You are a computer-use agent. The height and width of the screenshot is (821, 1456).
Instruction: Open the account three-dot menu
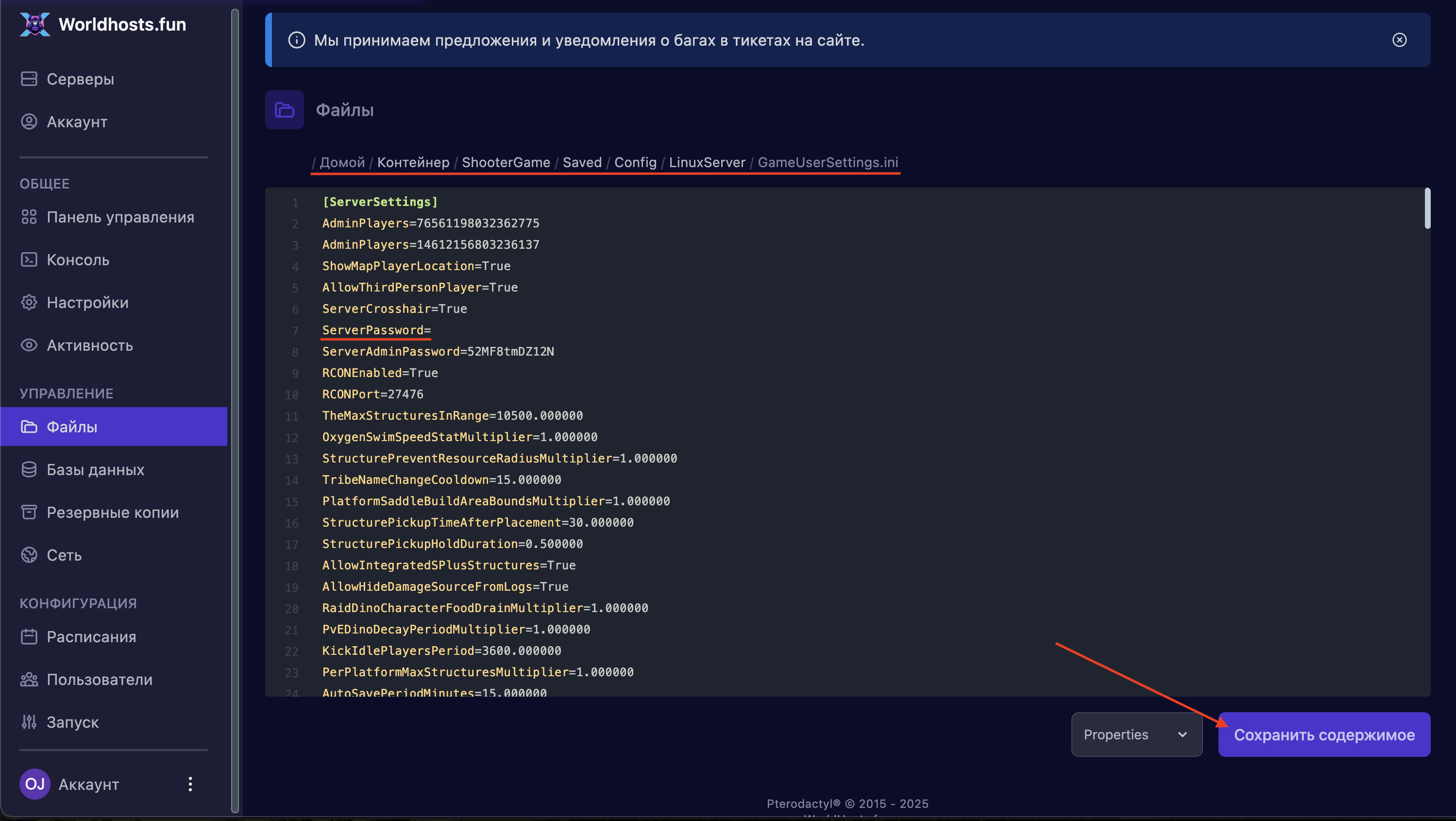pos(190,784)
